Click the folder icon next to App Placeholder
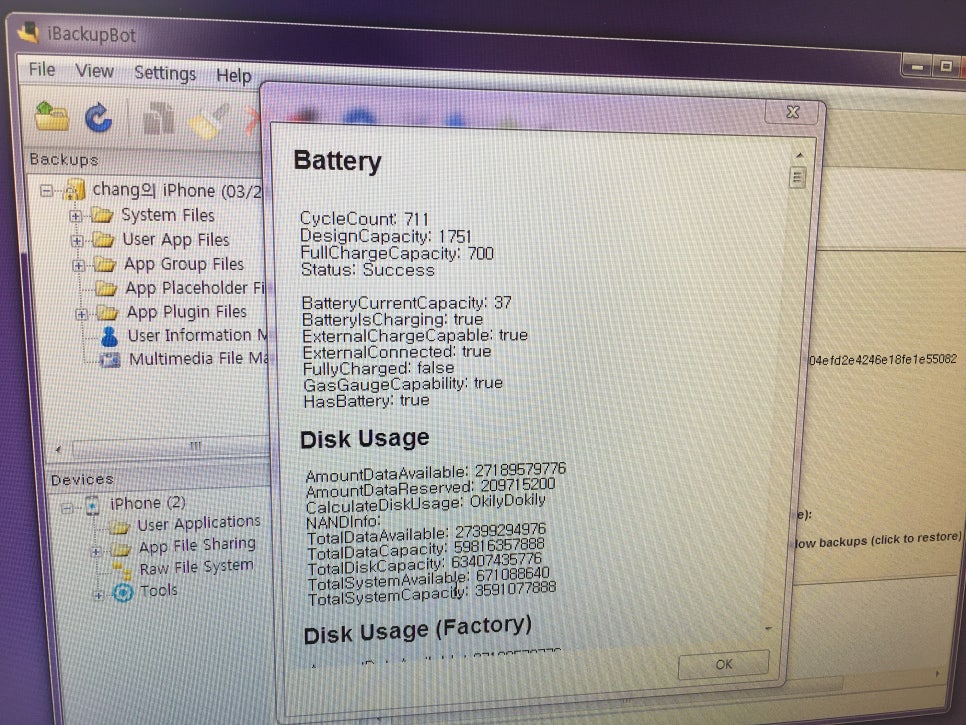966x725 pixels. click(107, 288)
